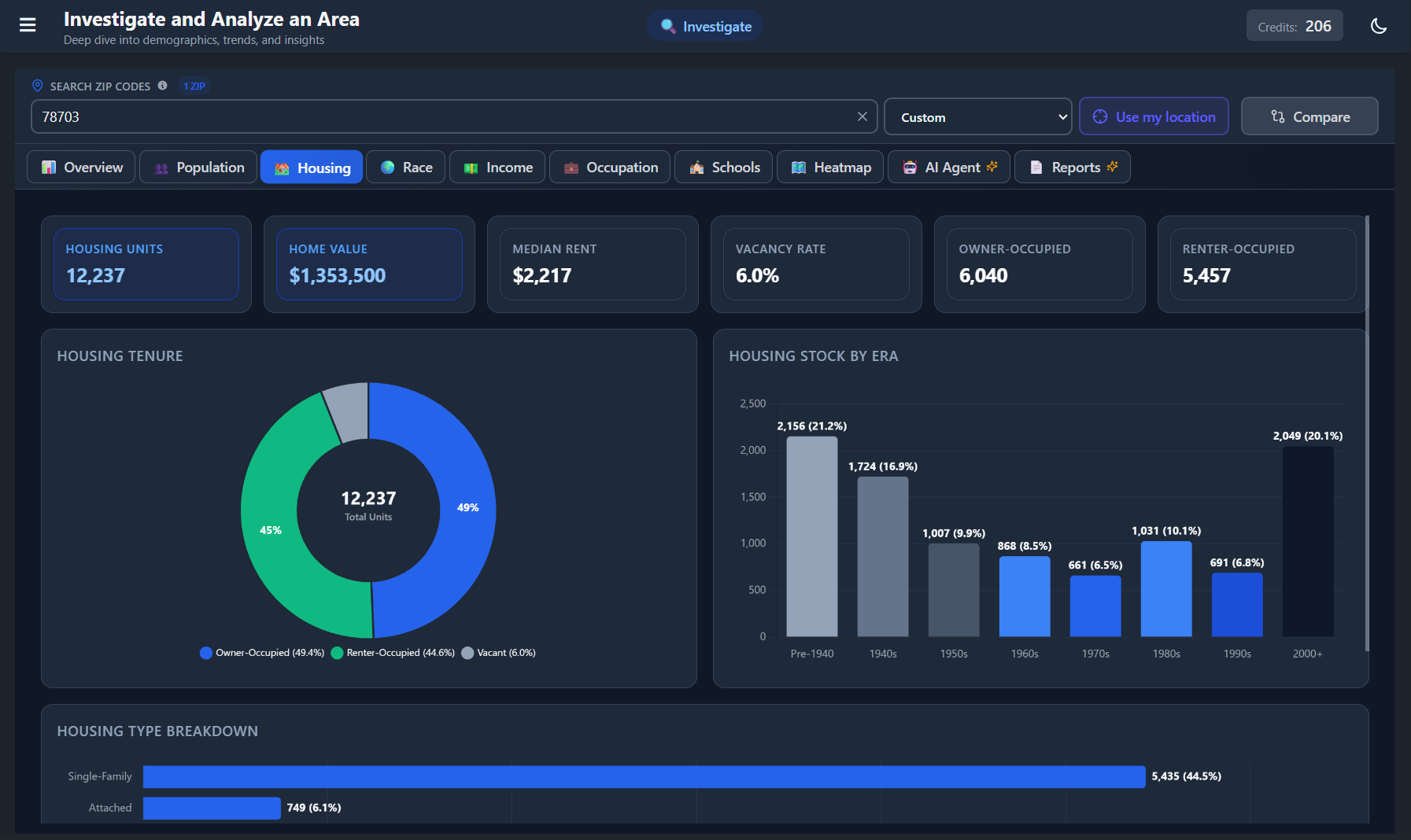Image resolution: width=1411 pixels, height=840 pixels.
Task: Select the Race tab
Action: click(405, 168)
